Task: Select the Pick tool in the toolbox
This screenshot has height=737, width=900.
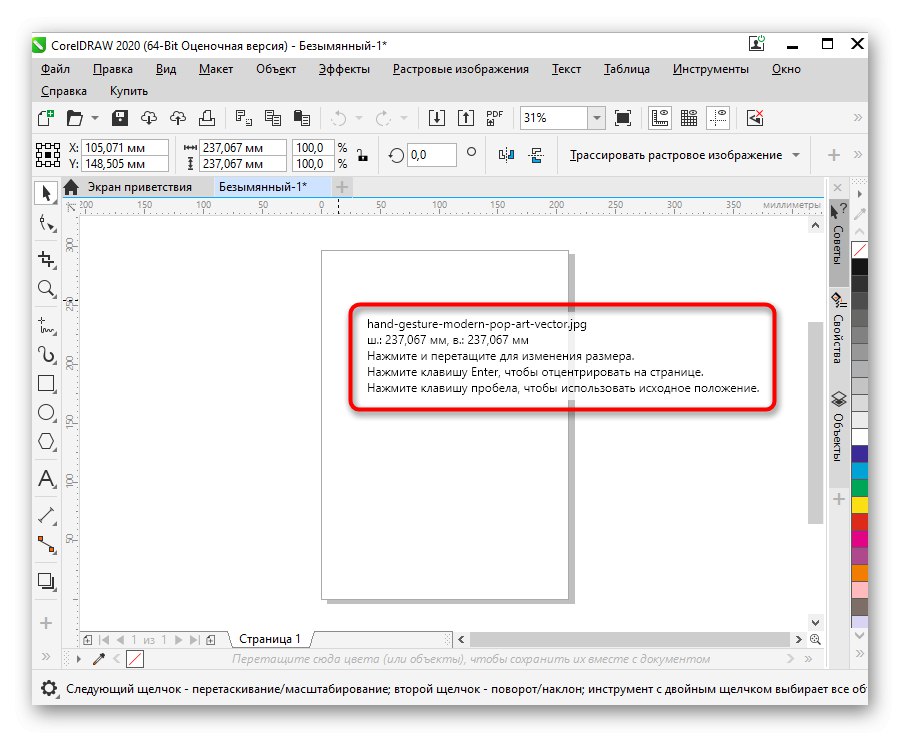Action: [x=45, y=190]
